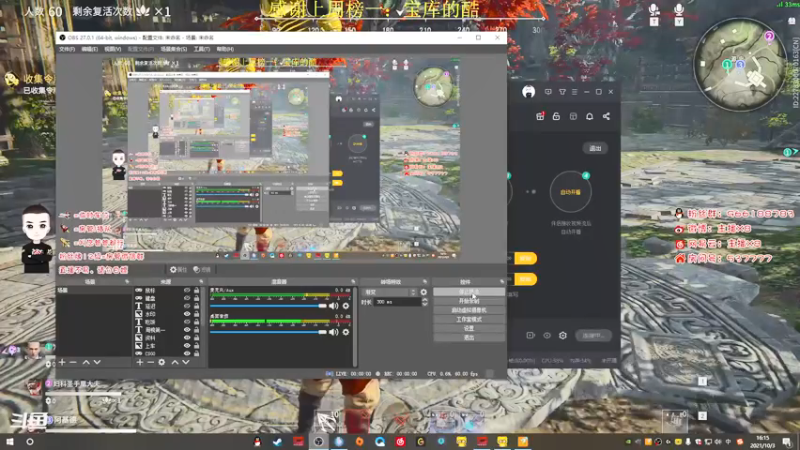Pop out the Audio Mixer dock header icon
The width and height of the screenshot is (800, 450).
coord(353,282)
